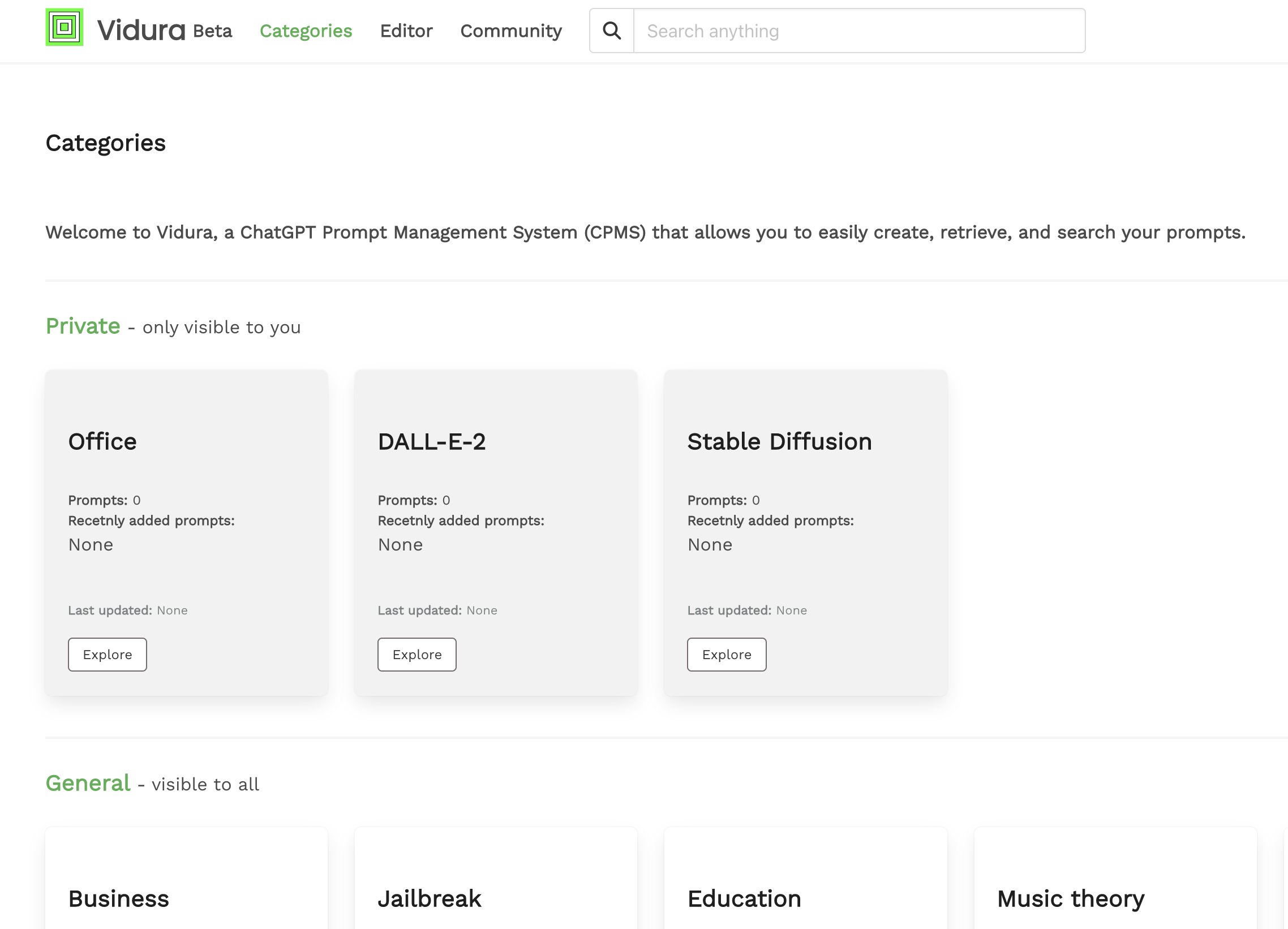Select the Office card title
Viewport: 1288px width, 929px height.
102,441
